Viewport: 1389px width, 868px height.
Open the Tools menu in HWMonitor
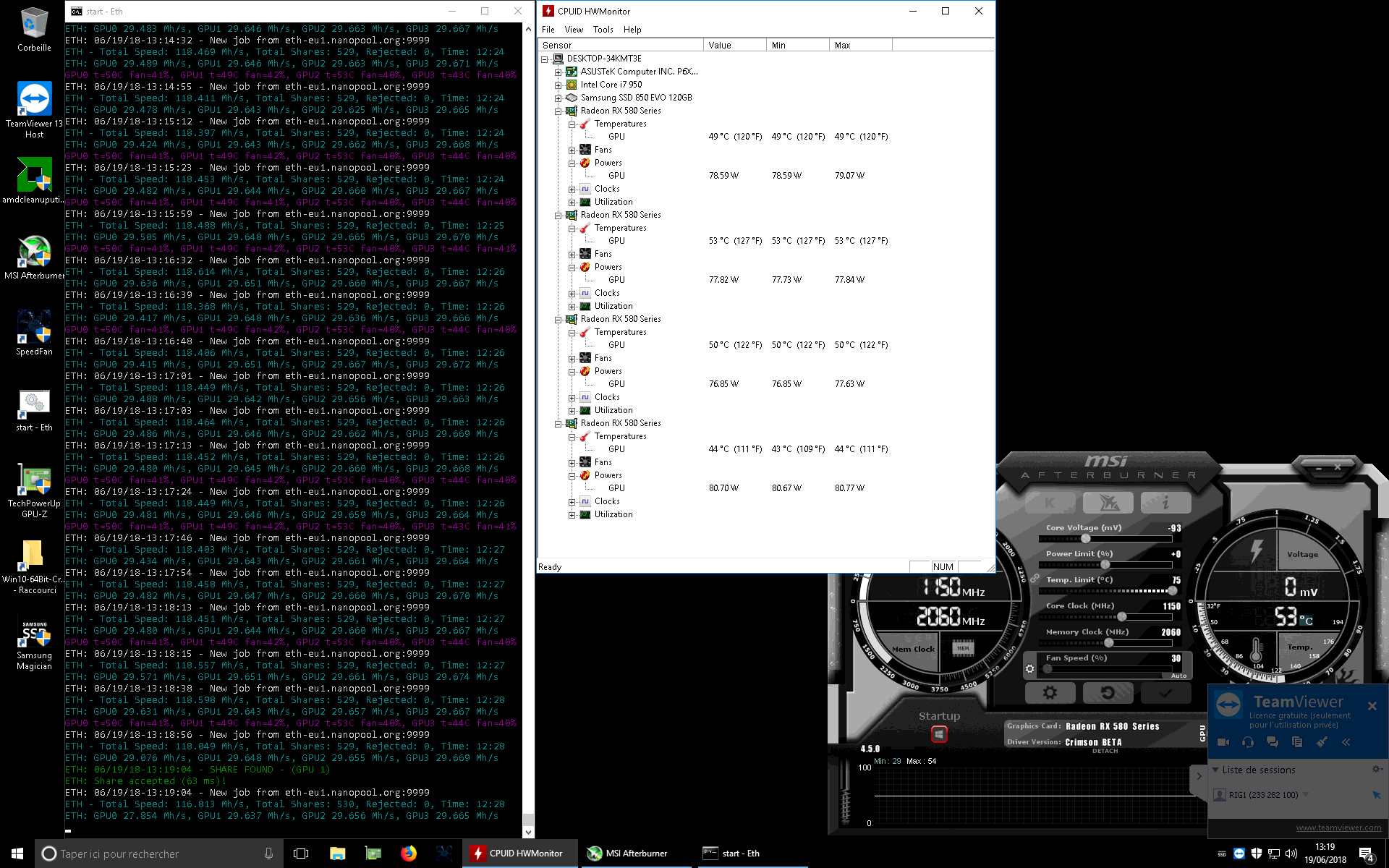point(603,29)
